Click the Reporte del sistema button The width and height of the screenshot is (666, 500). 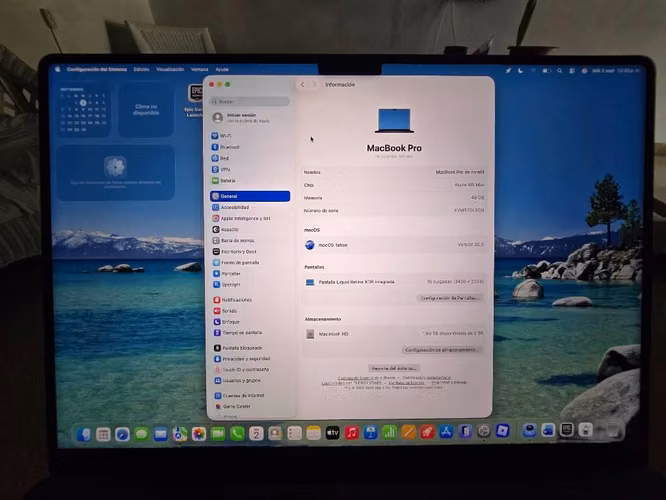[x=394, y=368]
